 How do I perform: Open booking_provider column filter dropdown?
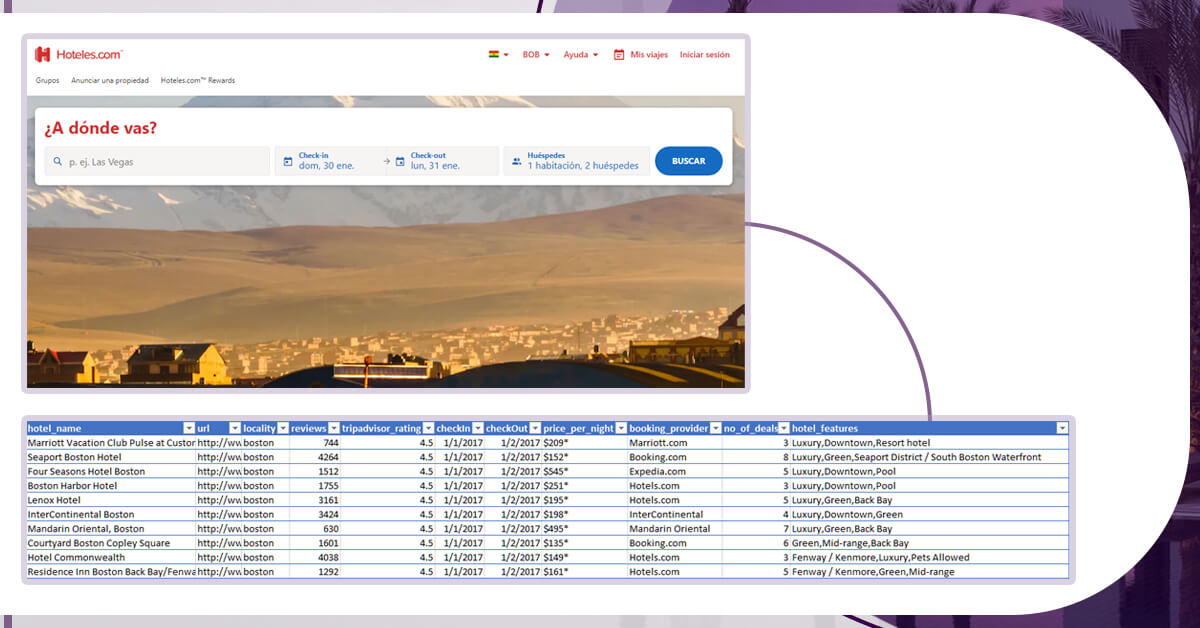click(x=715, y=428)
